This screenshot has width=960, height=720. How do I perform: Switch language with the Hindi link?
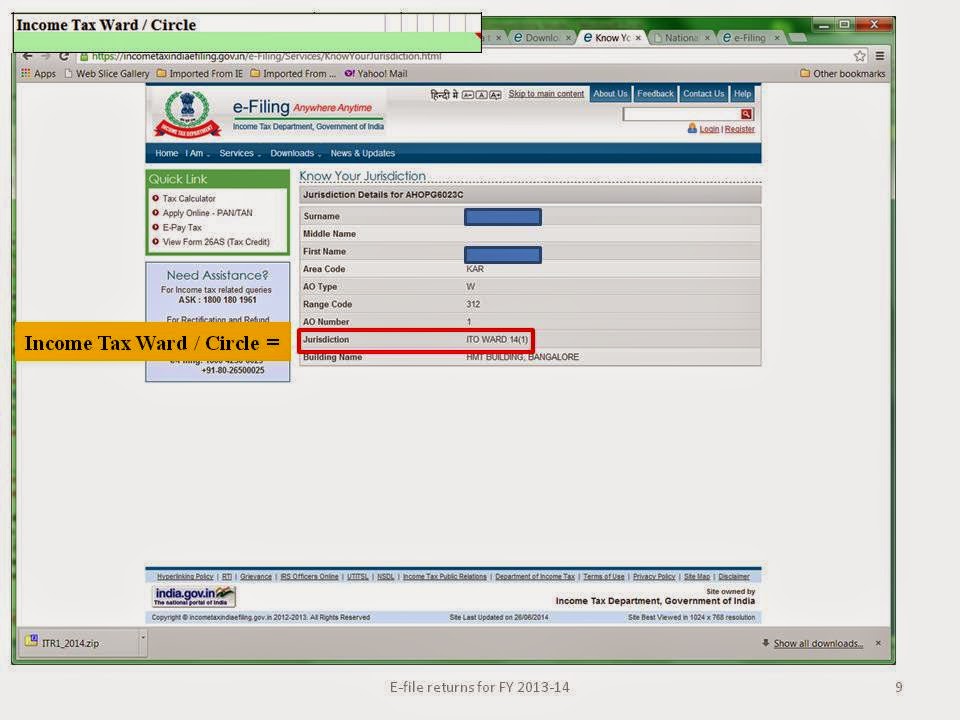click(444, 94)
